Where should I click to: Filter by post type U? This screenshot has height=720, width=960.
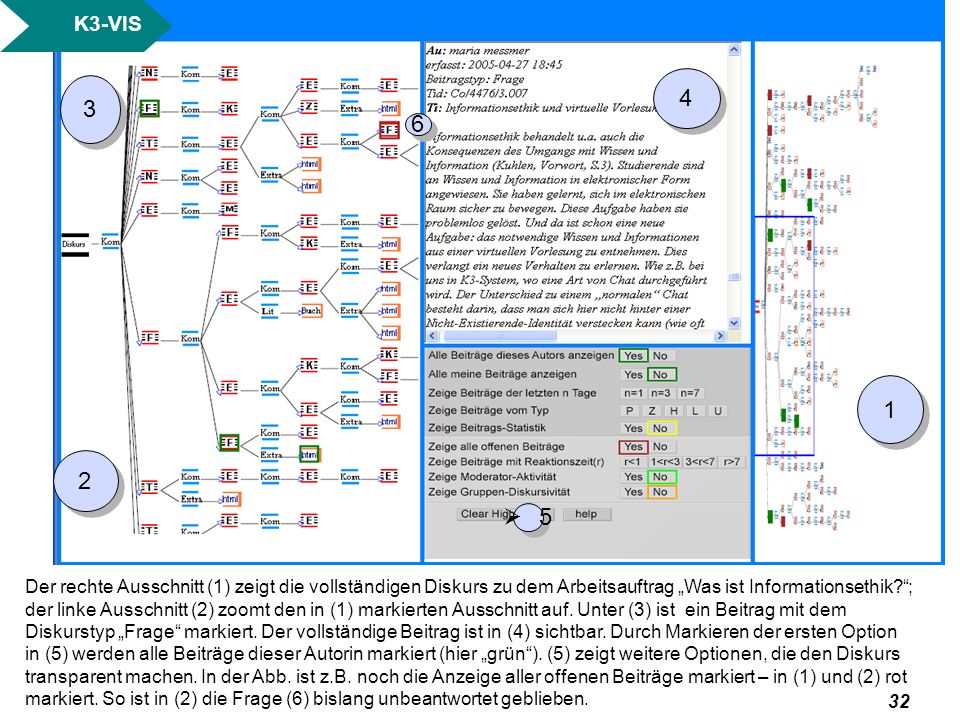tap(718, 411)
